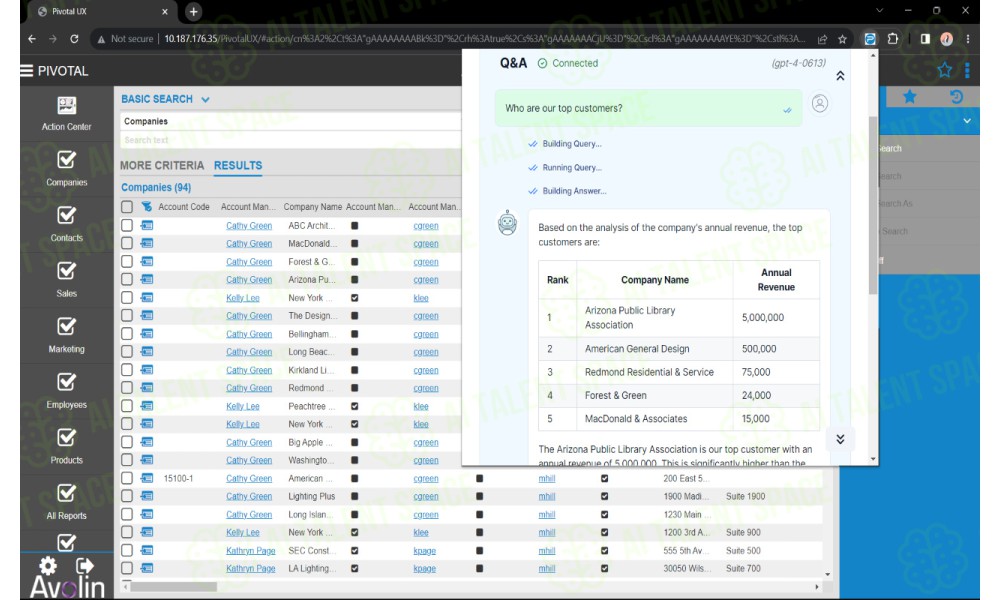1000x600 pixels.
Task: Click the favorites star in the PIVOTAL header
Action: tap(945, 70)
